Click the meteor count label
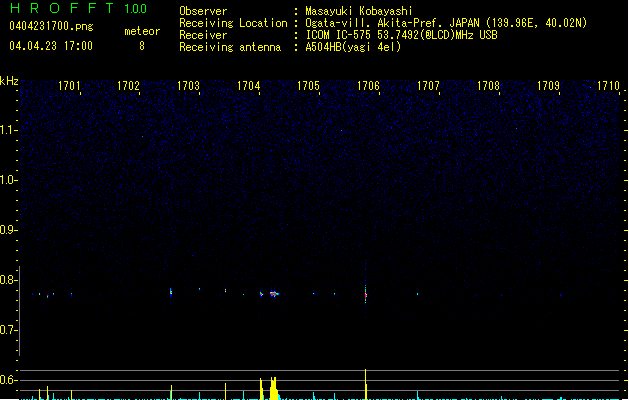Viewport: 629px width, 400px height. tap(142, 31)
